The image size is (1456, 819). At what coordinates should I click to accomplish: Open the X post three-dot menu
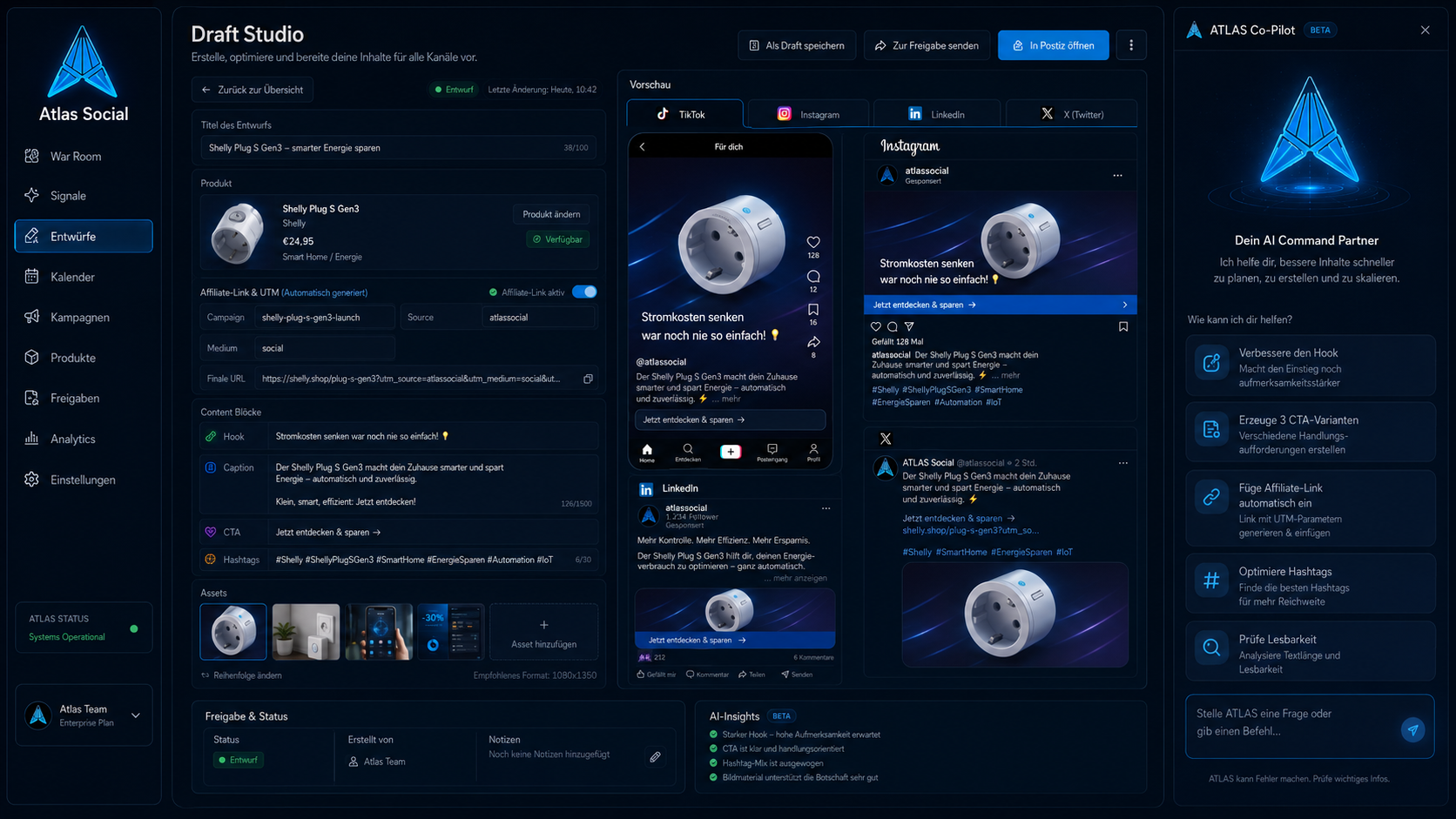[x=1123, y=463]
